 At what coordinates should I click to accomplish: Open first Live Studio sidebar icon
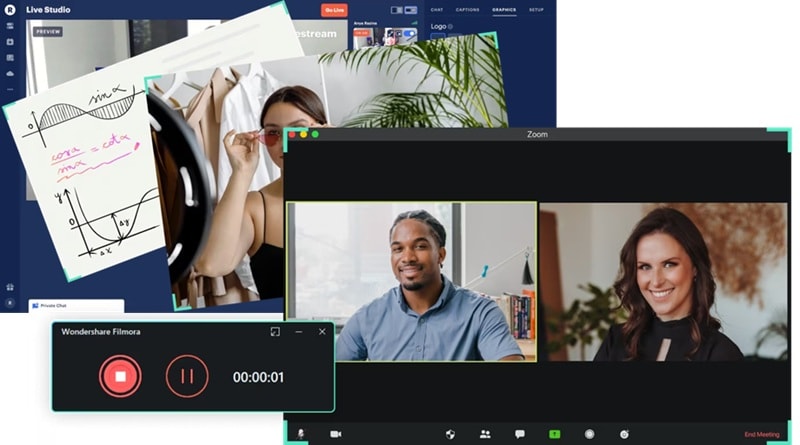pyautogui.click(x=10, y=26)
